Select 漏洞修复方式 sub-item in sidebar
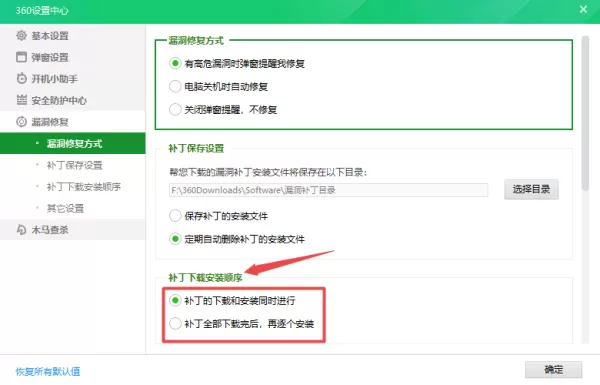The height and width of the screenshot is (385, 600). 73,144
